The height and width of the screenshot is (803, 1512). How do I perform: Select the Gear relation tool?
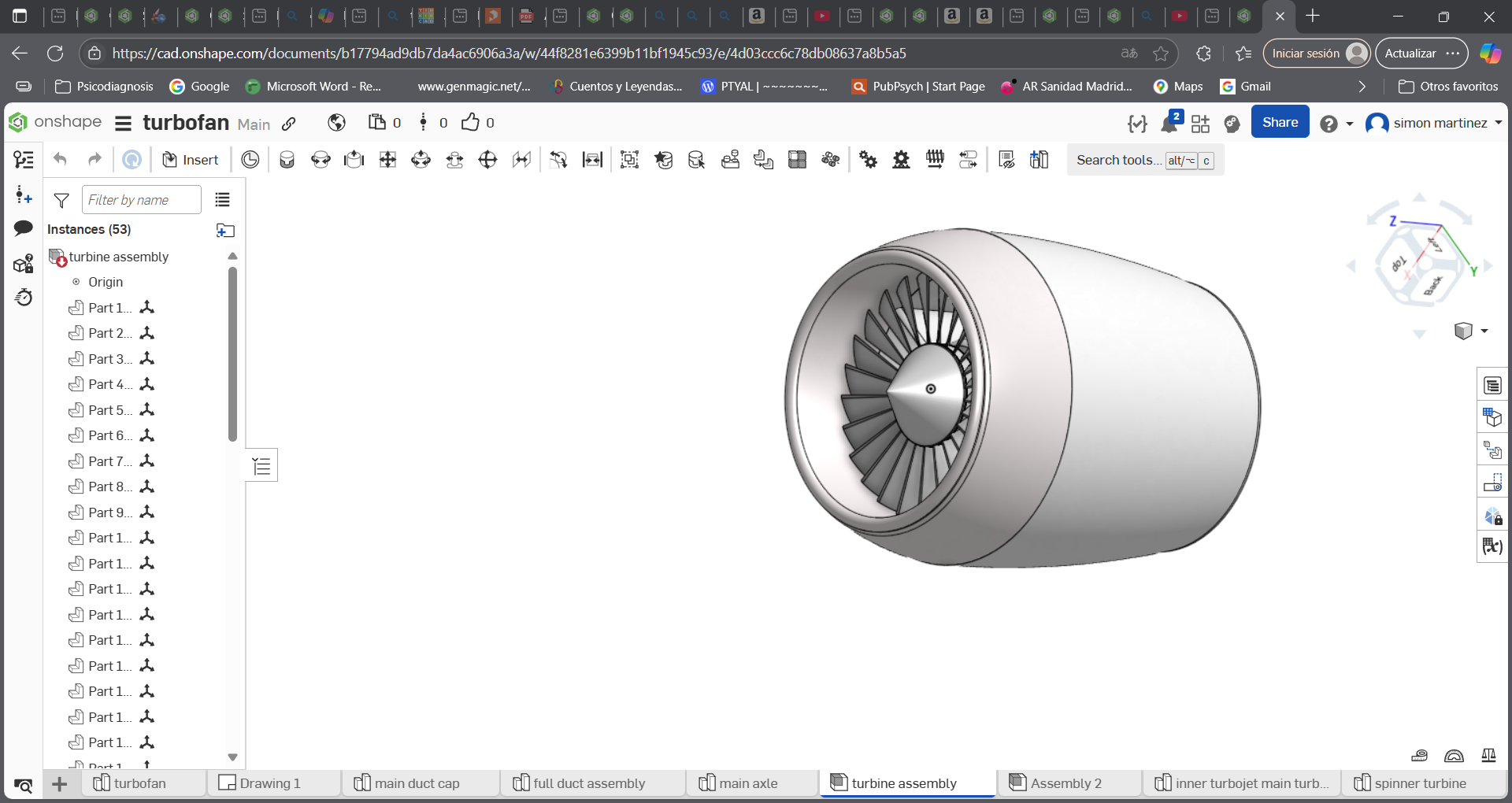point(868,160)
